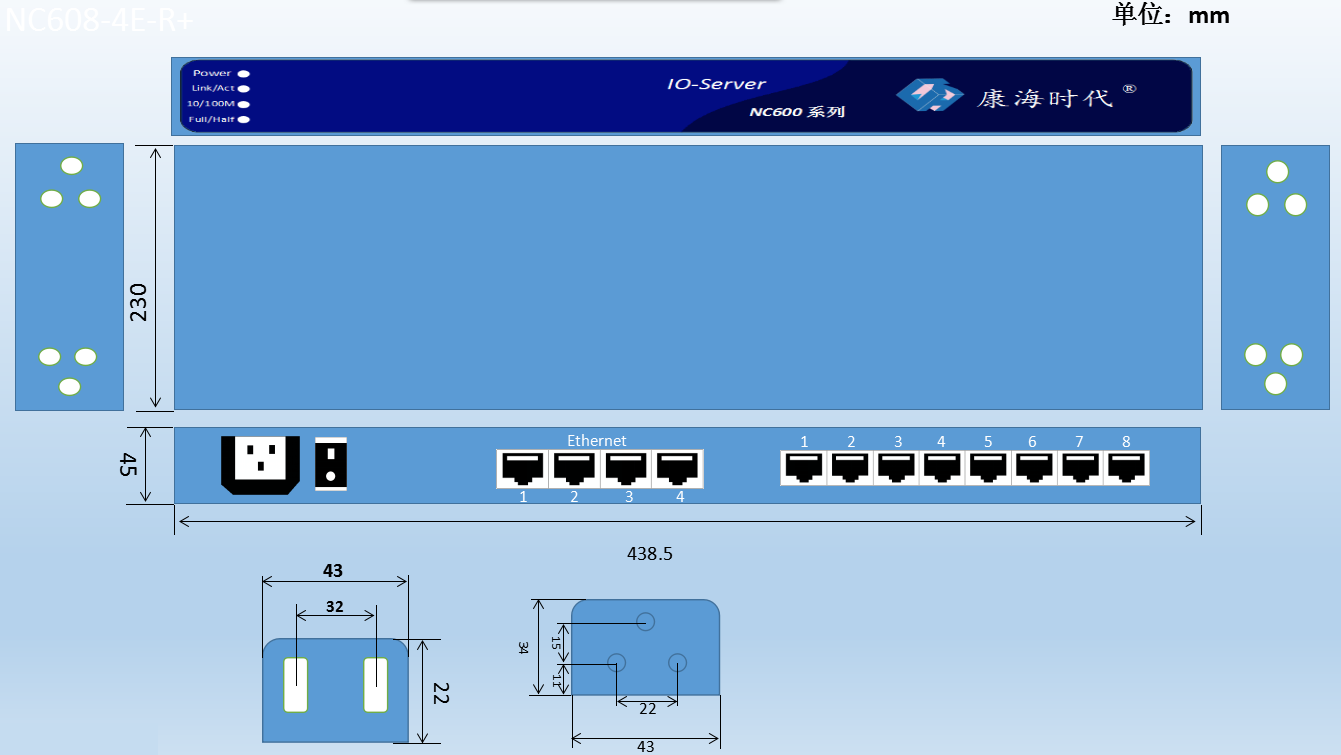This screenshot has height=755, width=1341.
Task: Click the "230" depth dimension
Action: pyautogui.click(x=138, y=303)
